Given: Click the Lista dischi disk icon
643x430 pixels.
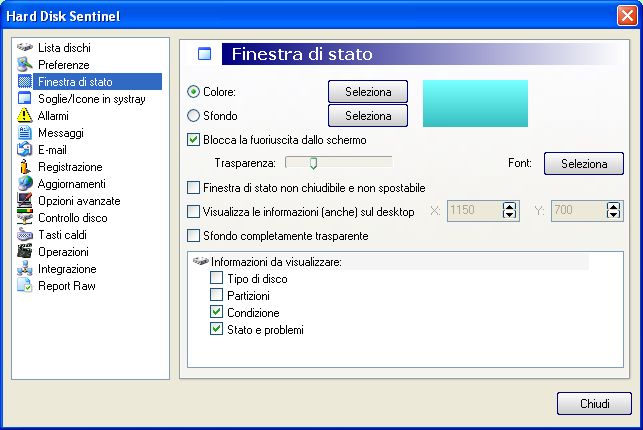Looking at the screenshot, I should click(25, 48).
